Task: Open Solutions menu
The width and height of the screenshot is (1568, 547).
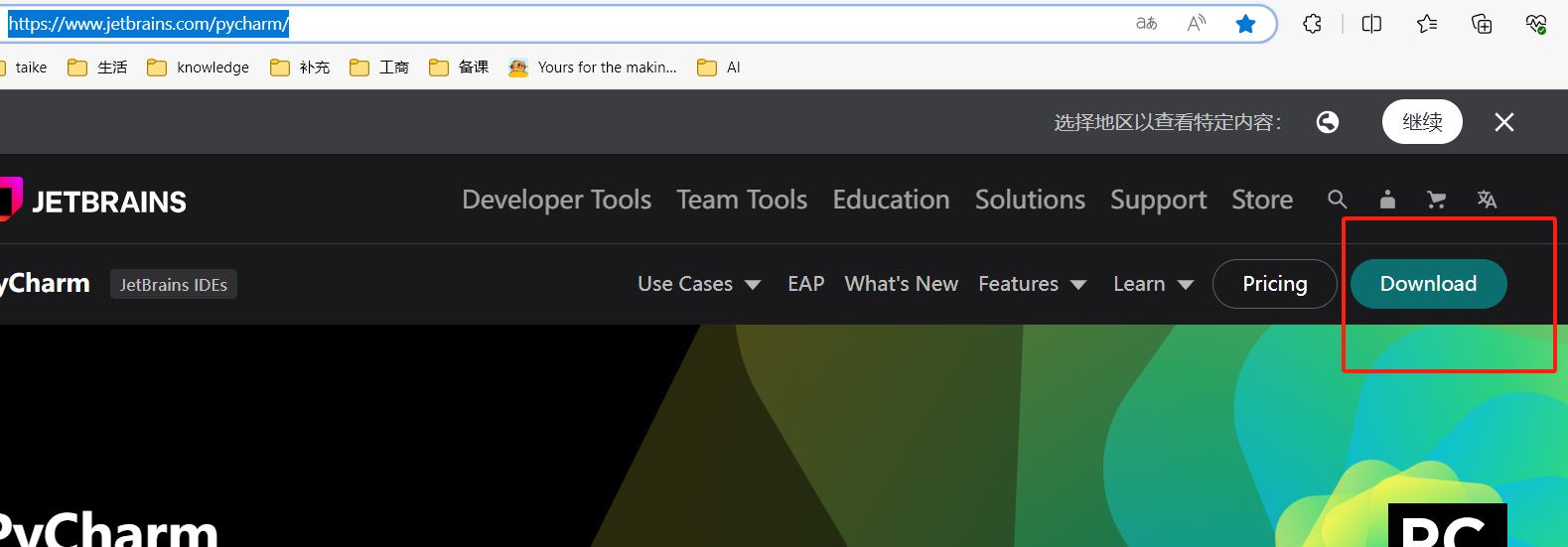Action: (x=1030, y=200)
